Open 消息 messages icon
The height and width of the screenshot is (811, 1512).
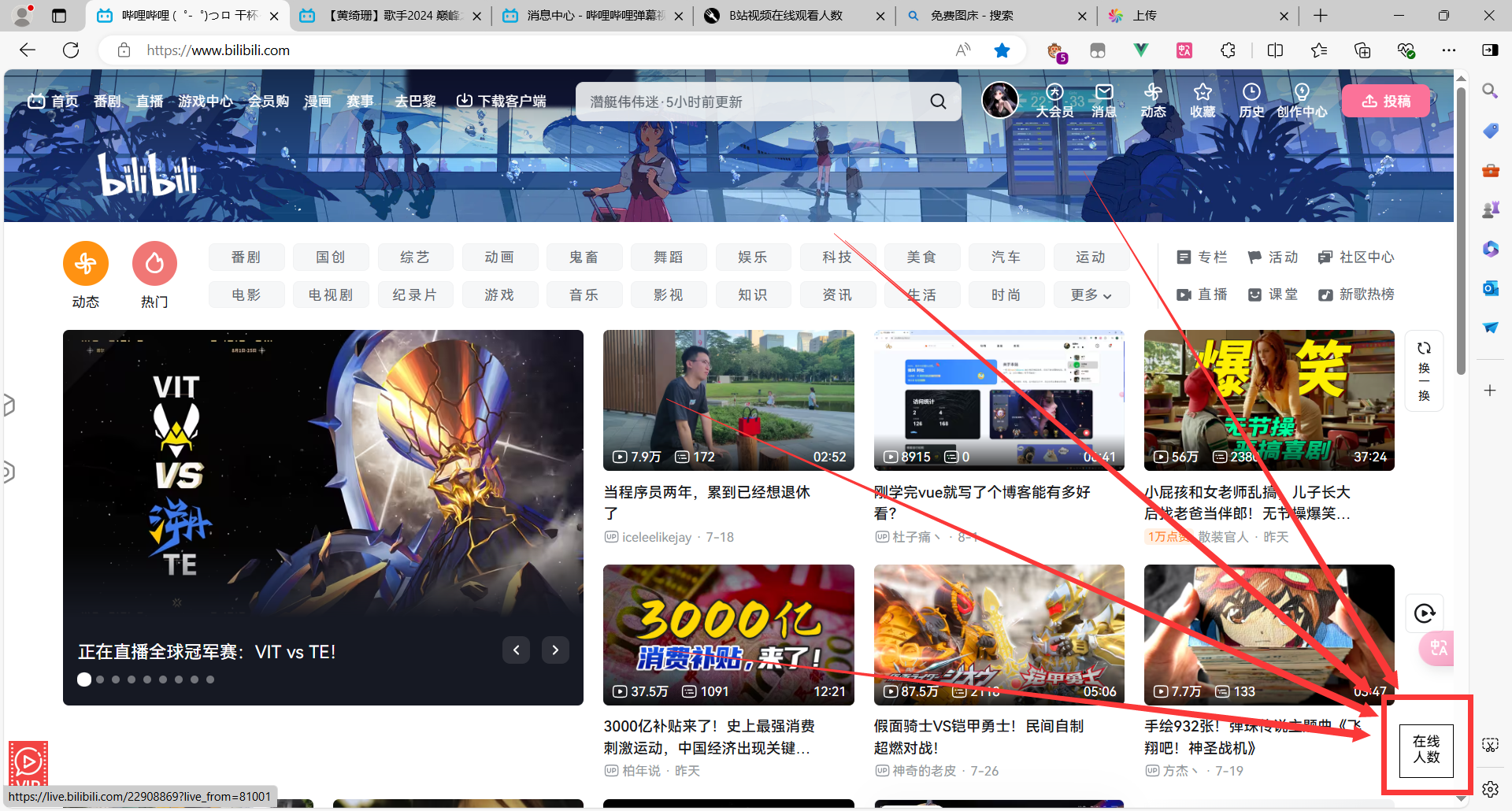pos(1104,101)
